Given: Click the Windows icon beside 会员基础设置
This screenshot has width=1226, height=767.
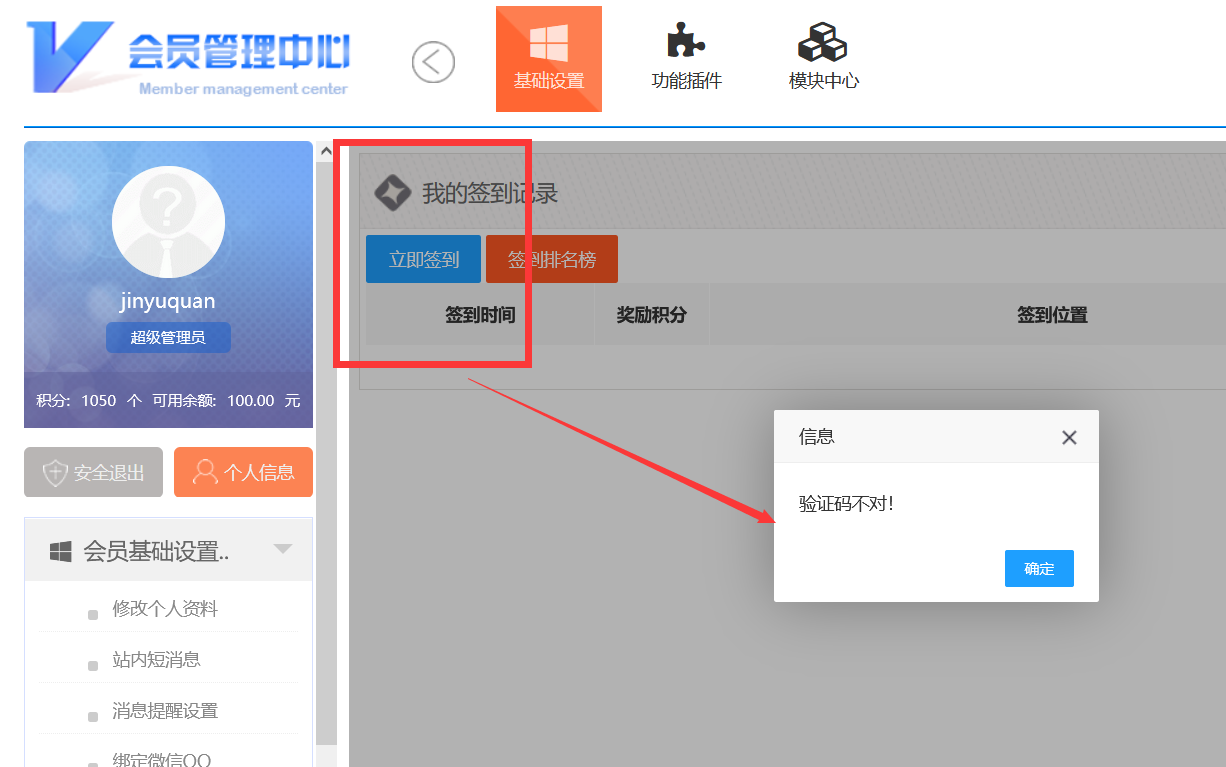Looking at the screenshot, I should (x=61, y=551).
